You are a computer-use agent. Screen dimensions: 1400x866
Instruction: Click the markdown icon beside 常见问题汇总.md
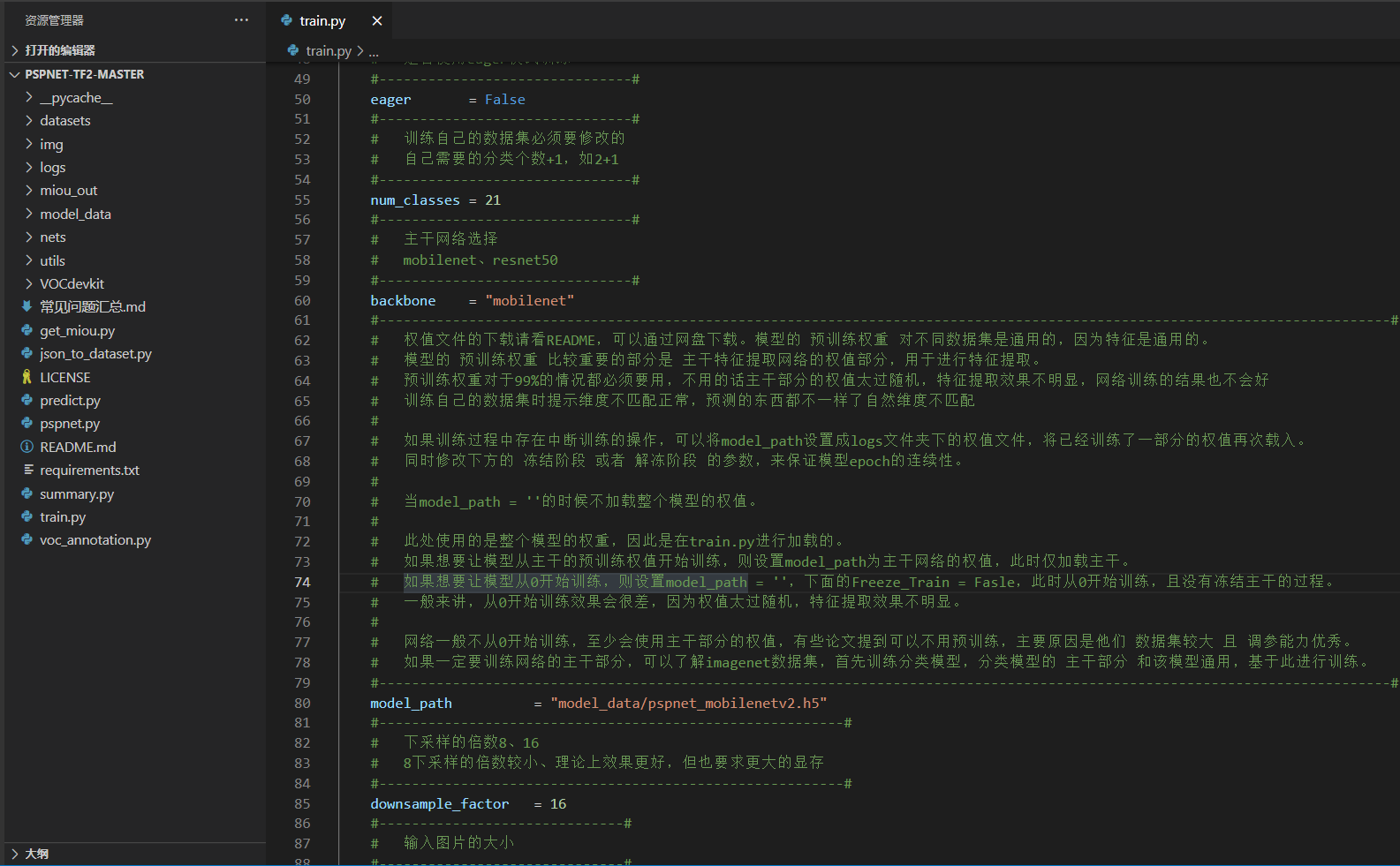pyautogui.click(x=27, y=306)
